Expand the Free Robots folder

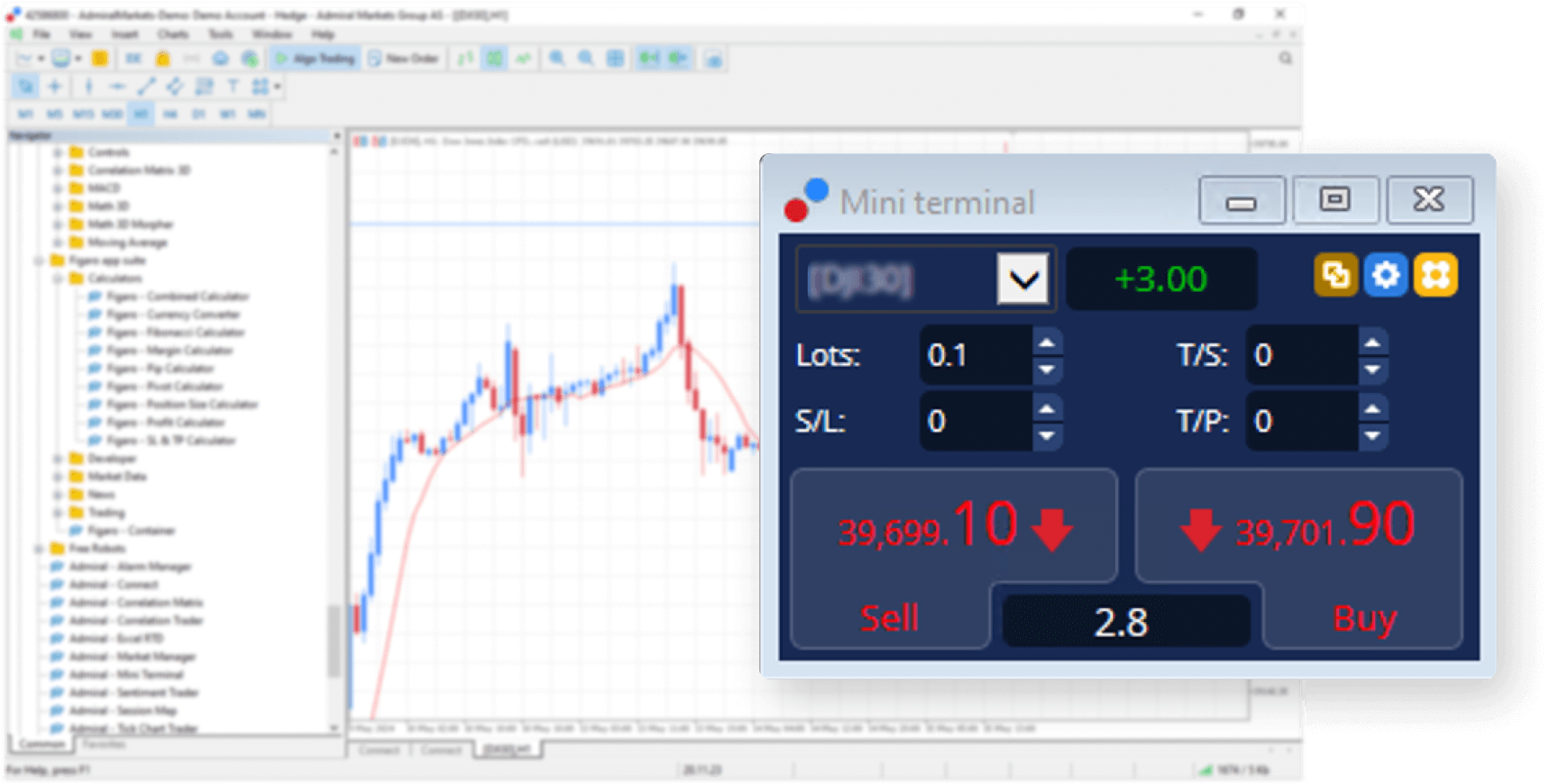click(39, 549)
